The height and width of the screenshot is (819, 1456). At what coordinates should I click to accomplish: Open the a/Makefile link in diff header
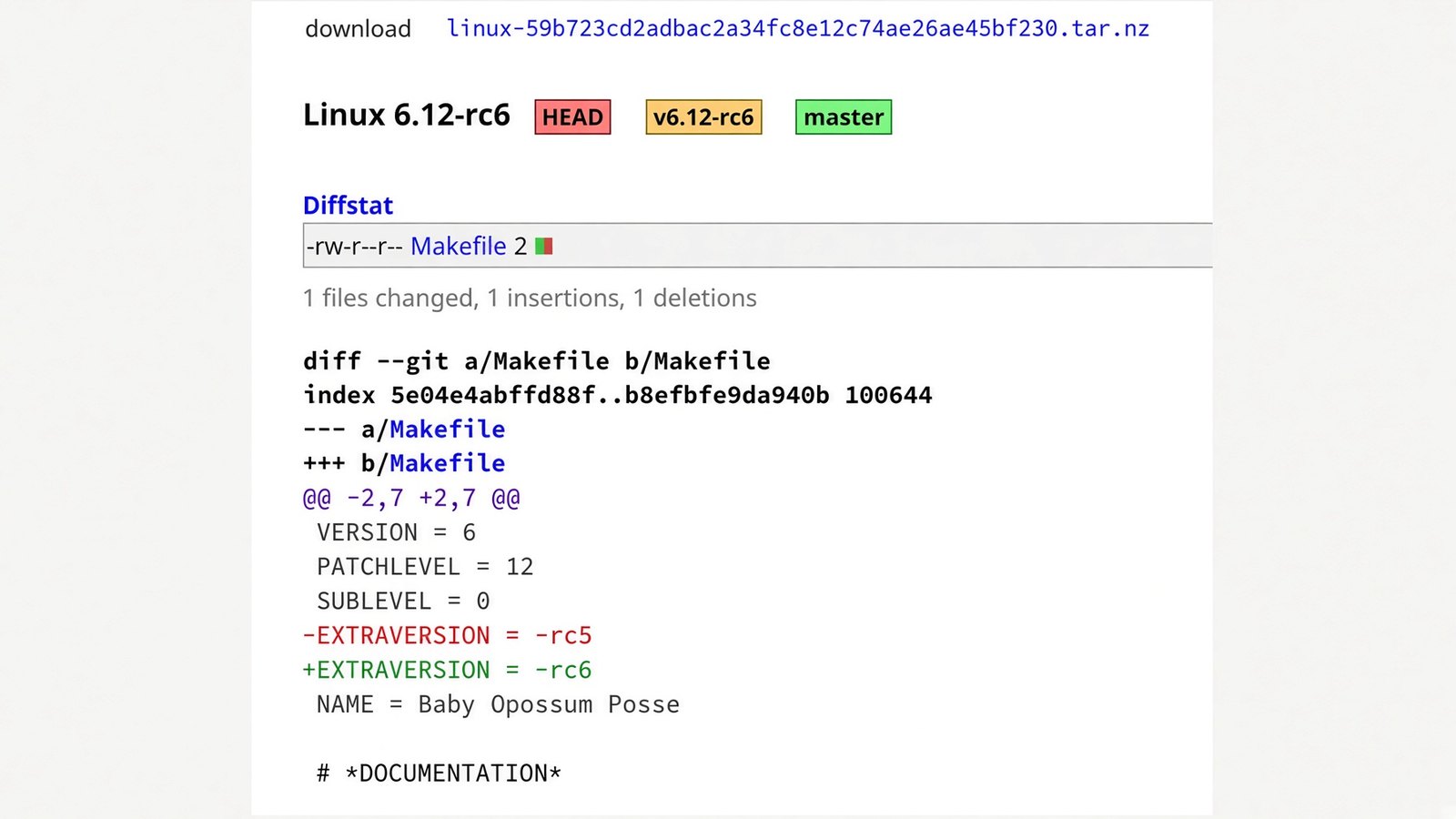coord(447,429)
